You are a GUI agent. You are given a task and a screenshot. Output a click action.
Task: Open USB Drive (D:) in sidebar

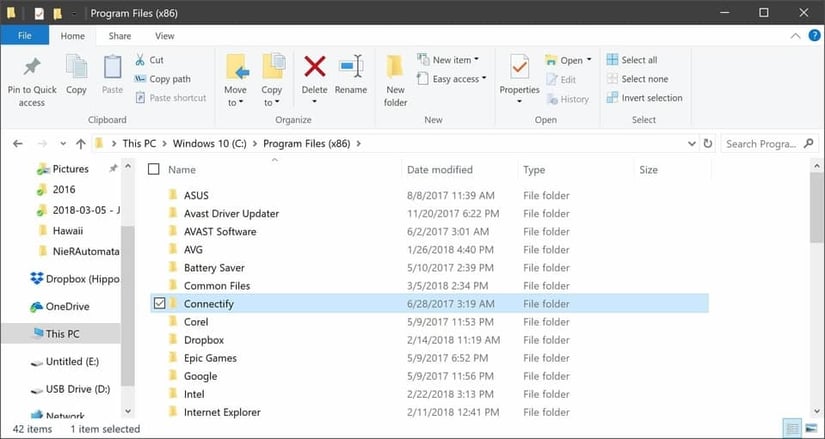pos(71,389)
